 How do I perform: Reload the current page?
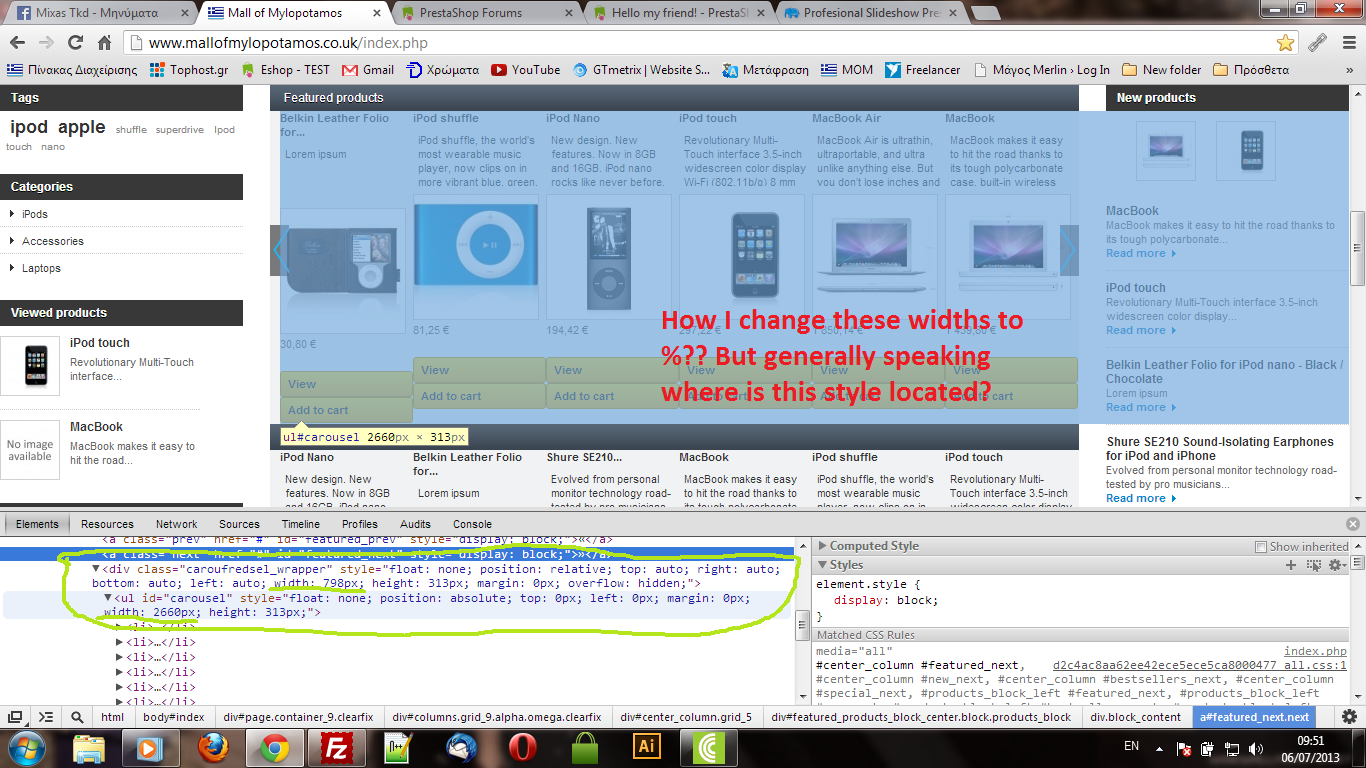coord(75,43)
